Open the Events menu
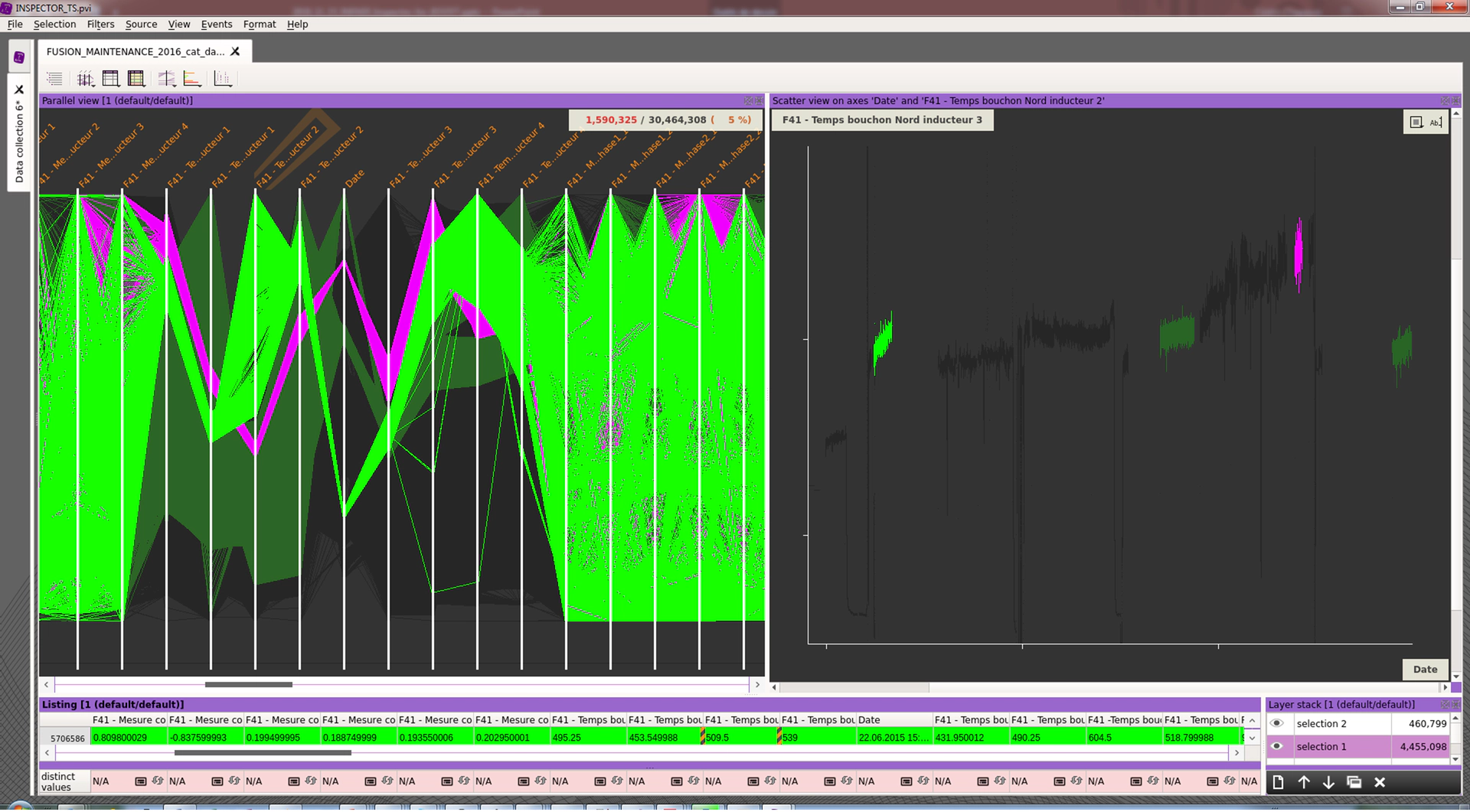This screenshot has width=1470, height=812. tap(216, 24)
